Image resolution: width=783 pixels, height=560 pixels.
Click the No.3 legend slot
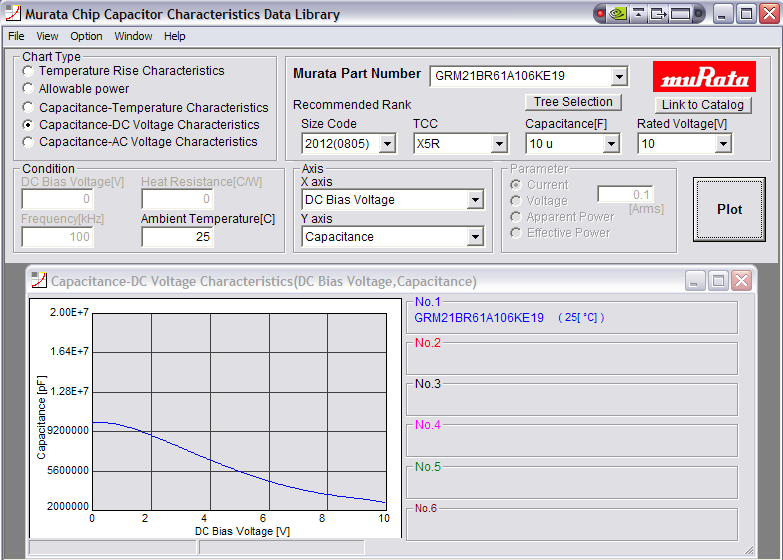click(x=572, y=400)
